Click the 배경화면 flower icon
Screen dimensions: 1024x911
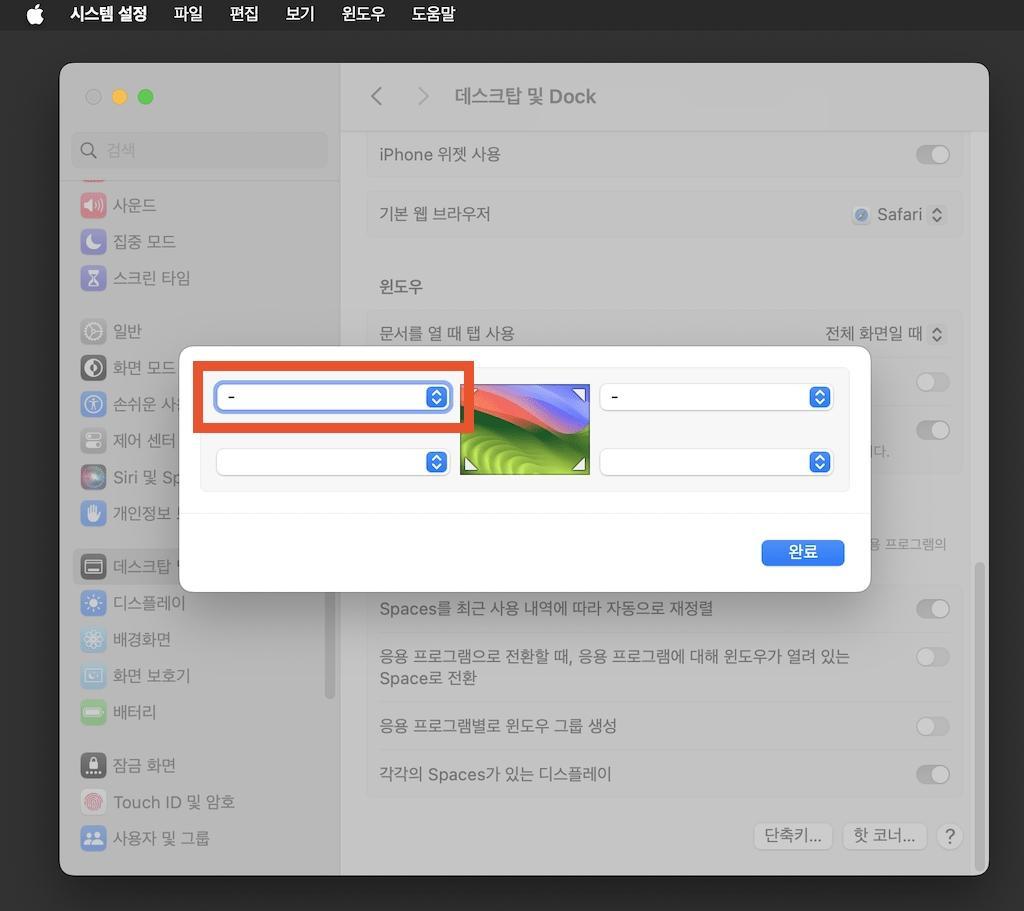click(93, 639)
